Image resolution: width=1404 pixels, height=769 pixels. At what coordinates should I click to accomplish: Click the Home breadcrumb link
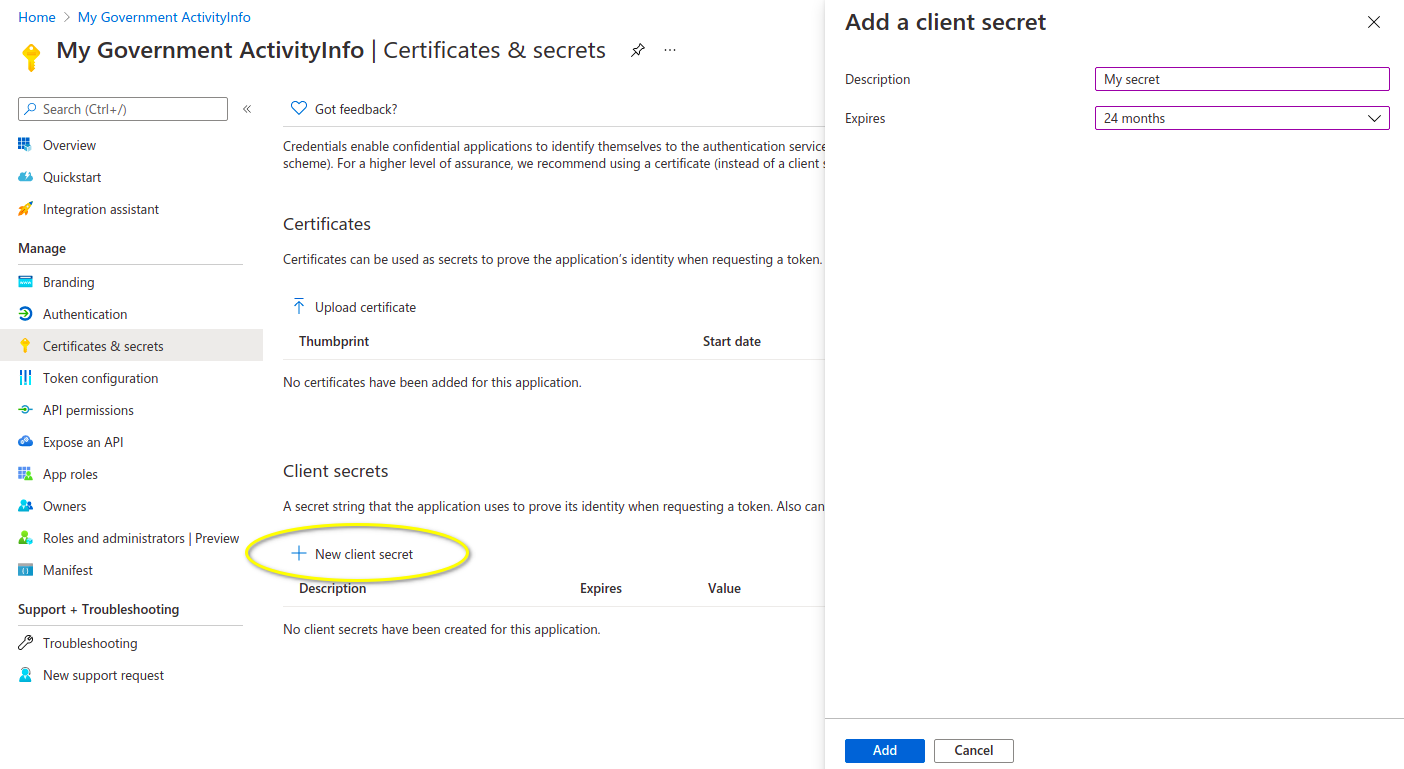coord(37,17)
